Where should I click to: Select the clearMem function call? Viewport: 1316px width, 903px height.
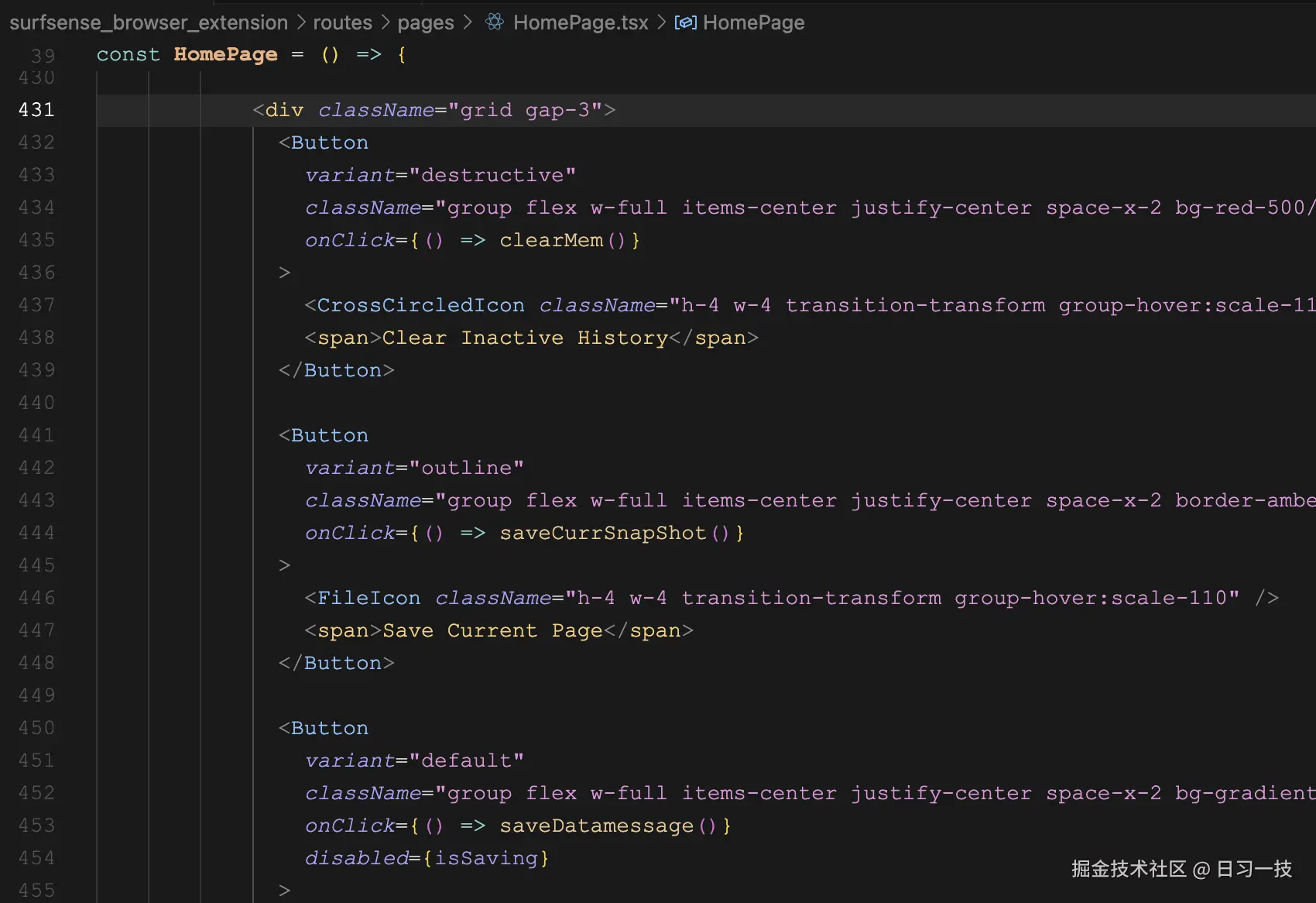tap(551, 240)
